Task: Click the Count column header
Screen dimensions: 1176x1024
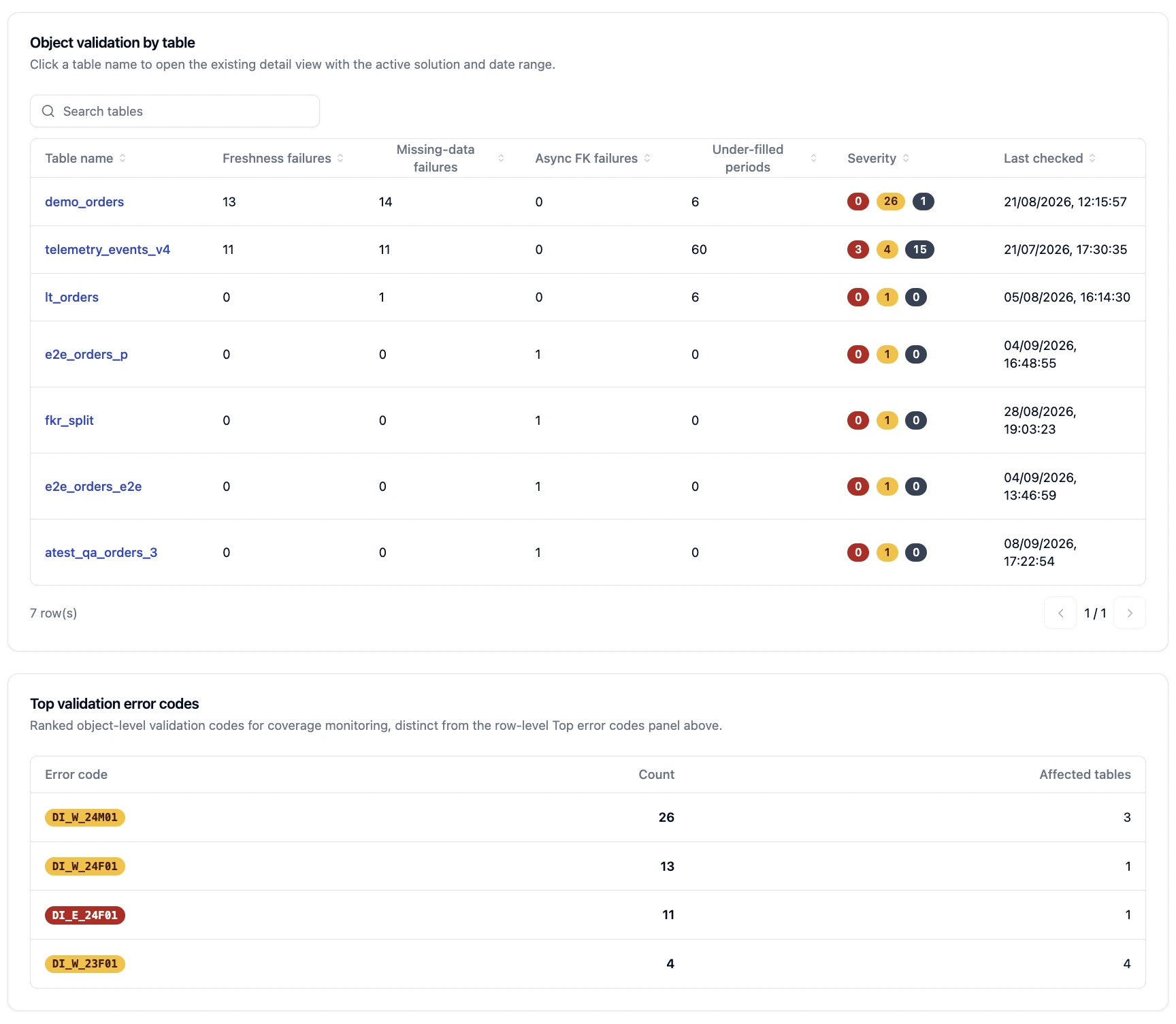Action: pos(656,774)
